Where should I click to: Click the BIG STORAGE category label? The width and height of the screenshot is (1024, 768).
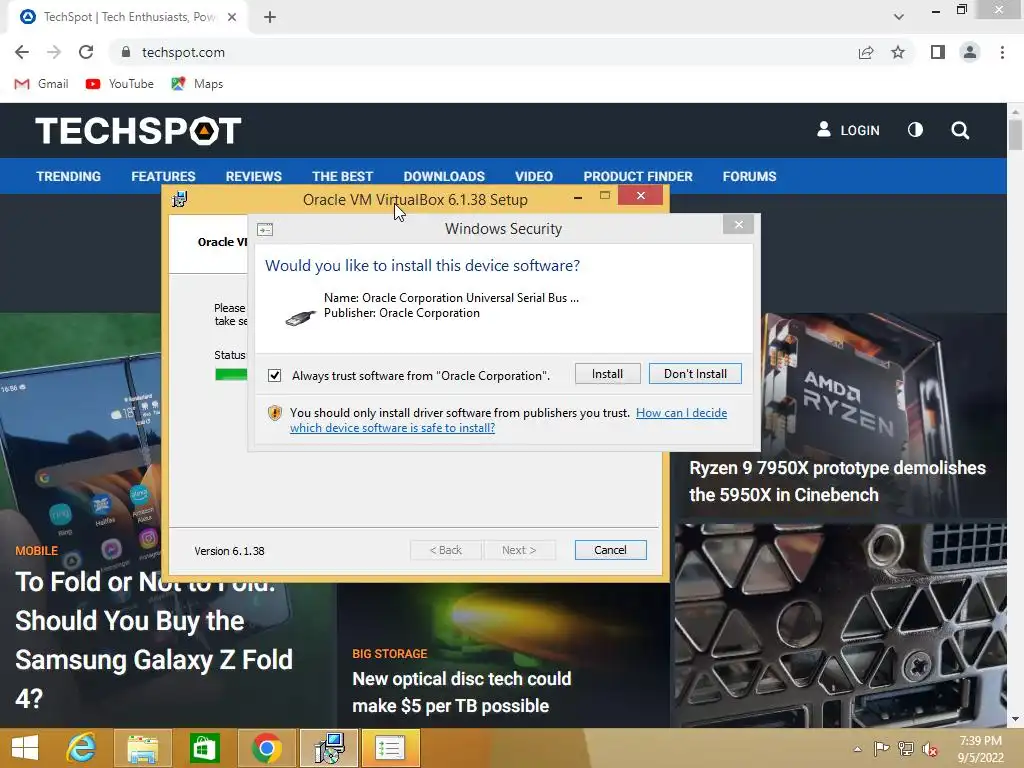[x=389, y=654]
